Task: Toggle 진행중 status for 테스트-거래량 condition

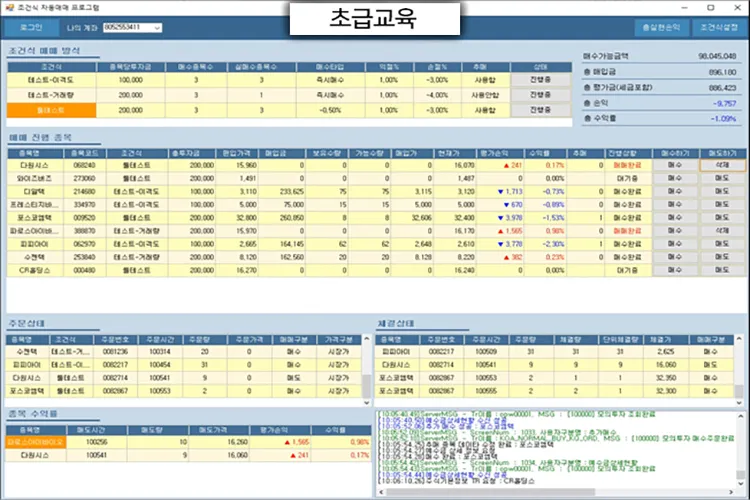Action: (x=542, y=94)
